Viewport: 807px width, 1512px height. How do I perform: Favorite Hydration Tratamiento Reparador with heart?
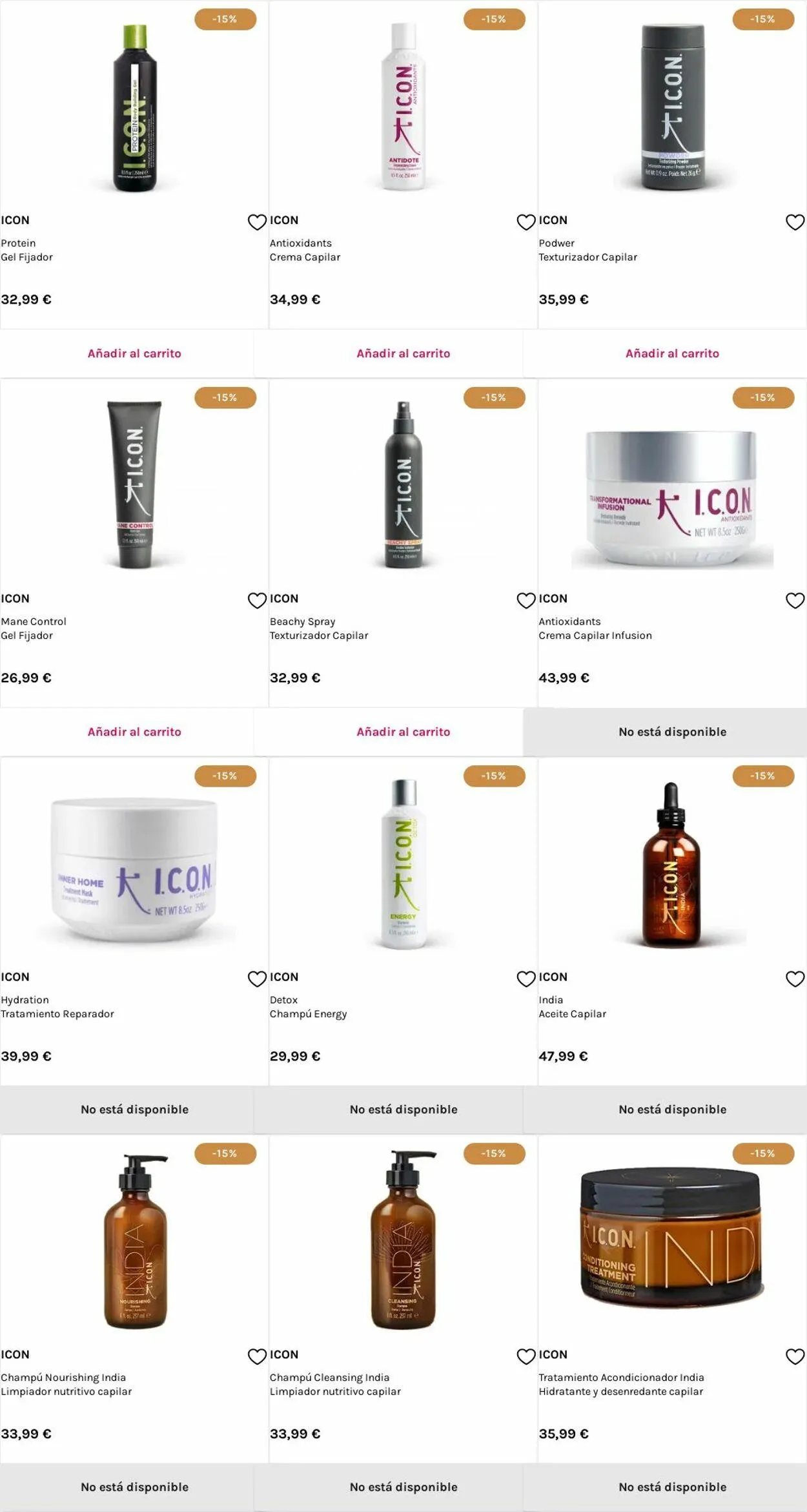[x=257, y=979]
